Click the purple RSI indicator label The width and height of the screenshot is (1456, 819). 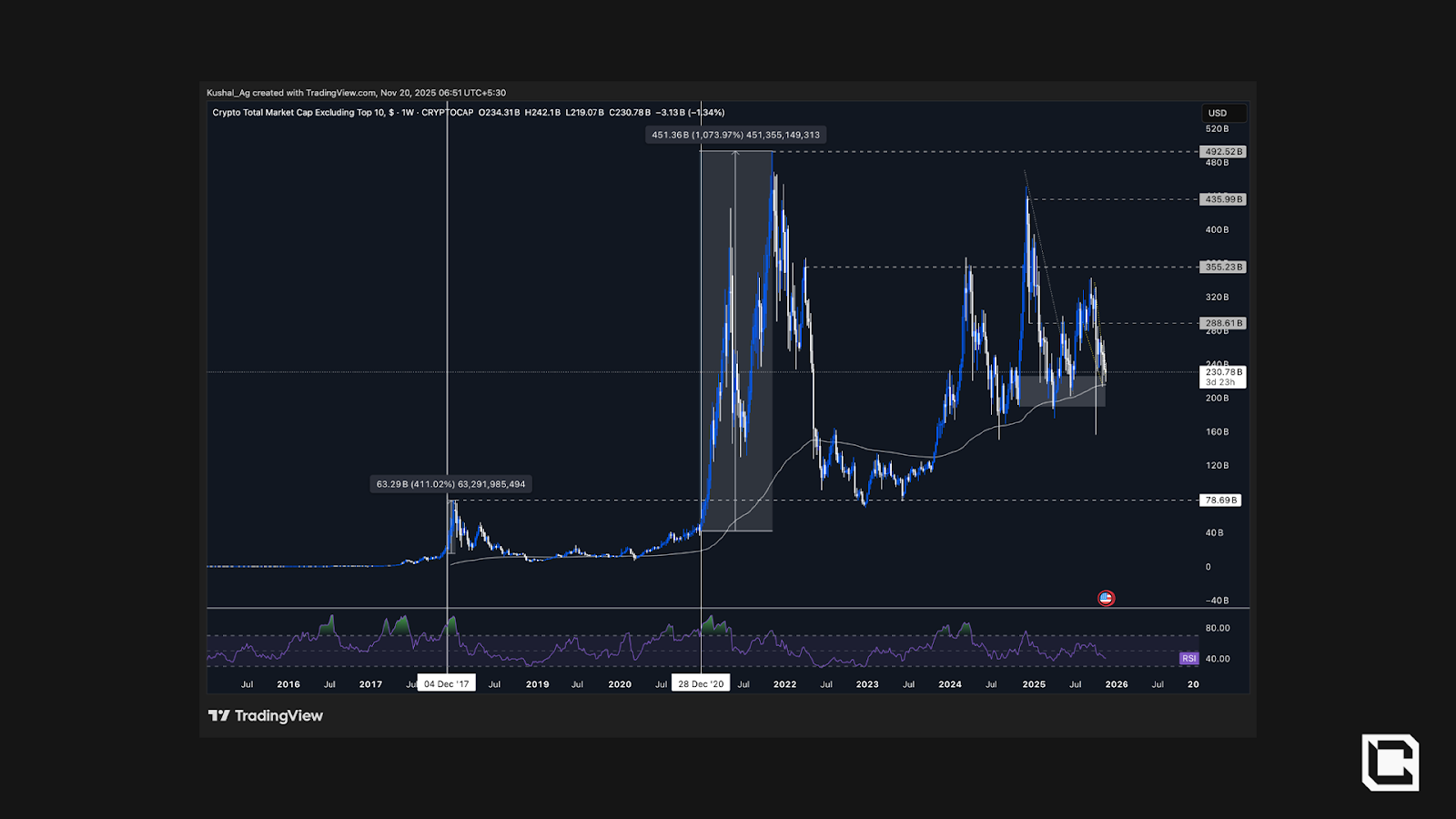1188,658
